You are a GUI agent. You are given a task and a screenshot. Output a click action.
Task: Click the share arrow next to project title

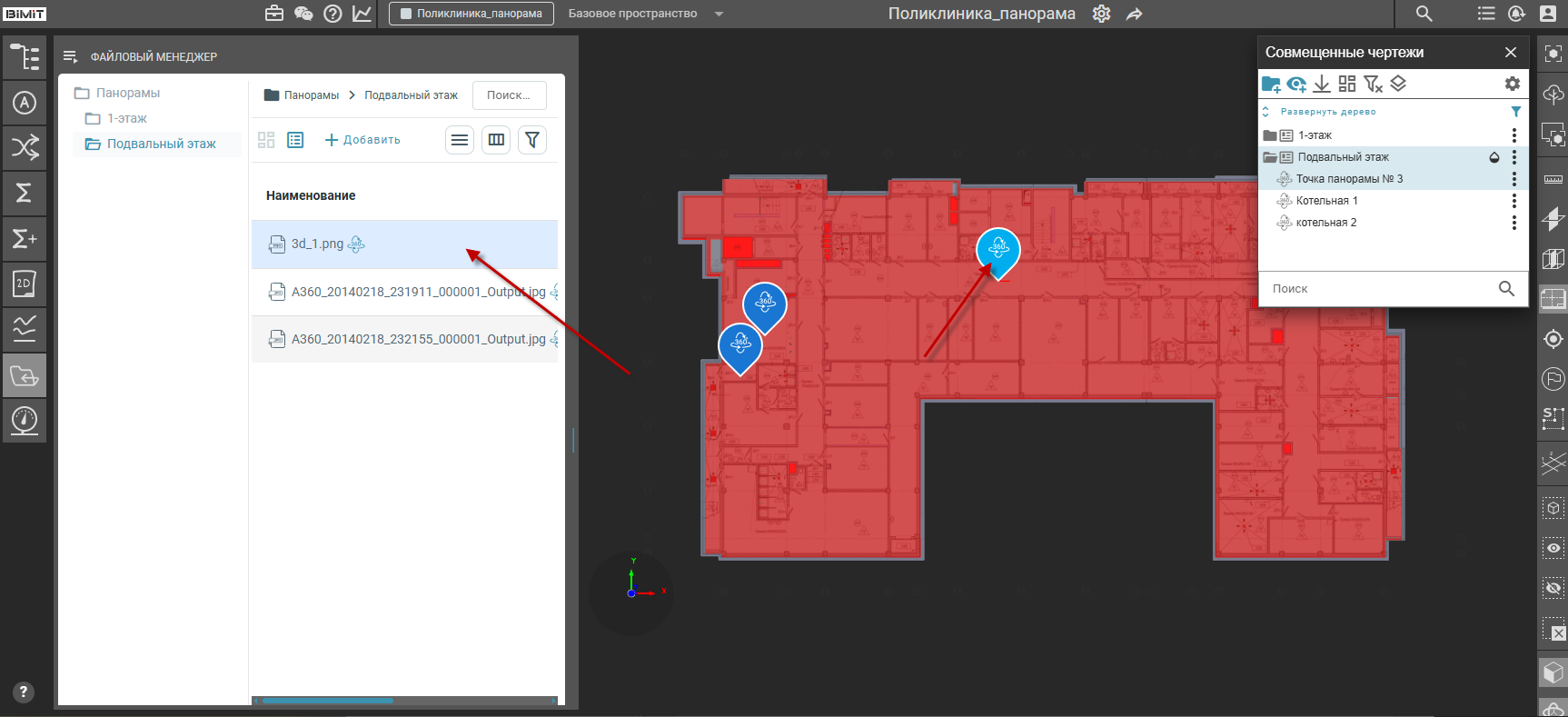pyautogui.click(x=1135, y=14)
